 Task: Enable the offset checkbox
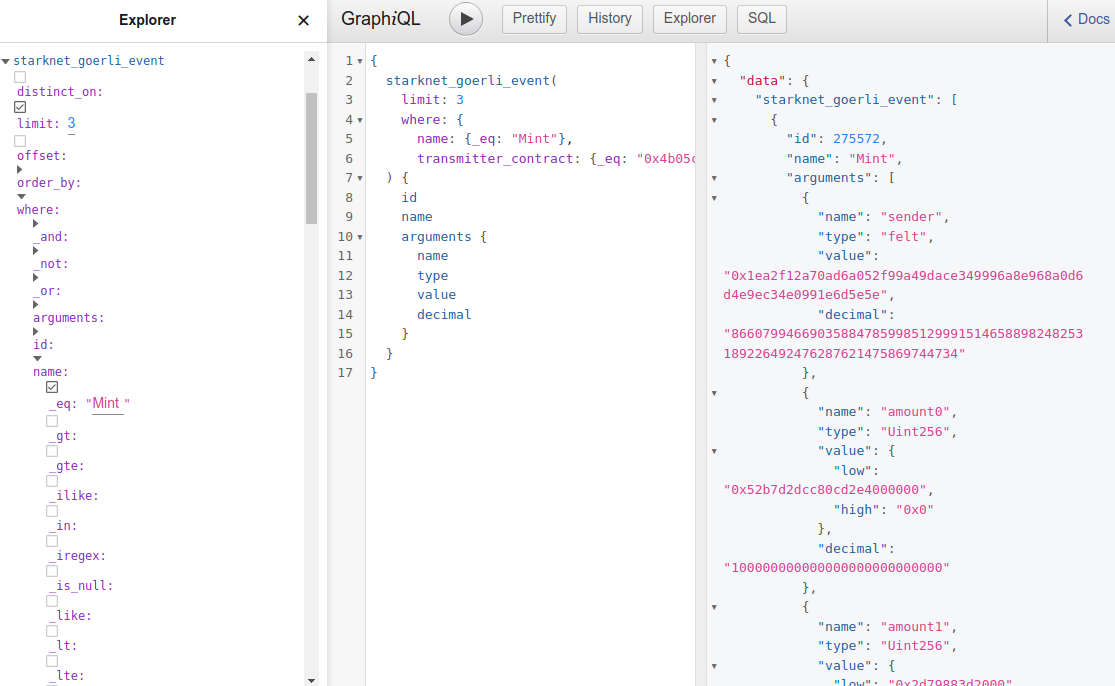20,141
